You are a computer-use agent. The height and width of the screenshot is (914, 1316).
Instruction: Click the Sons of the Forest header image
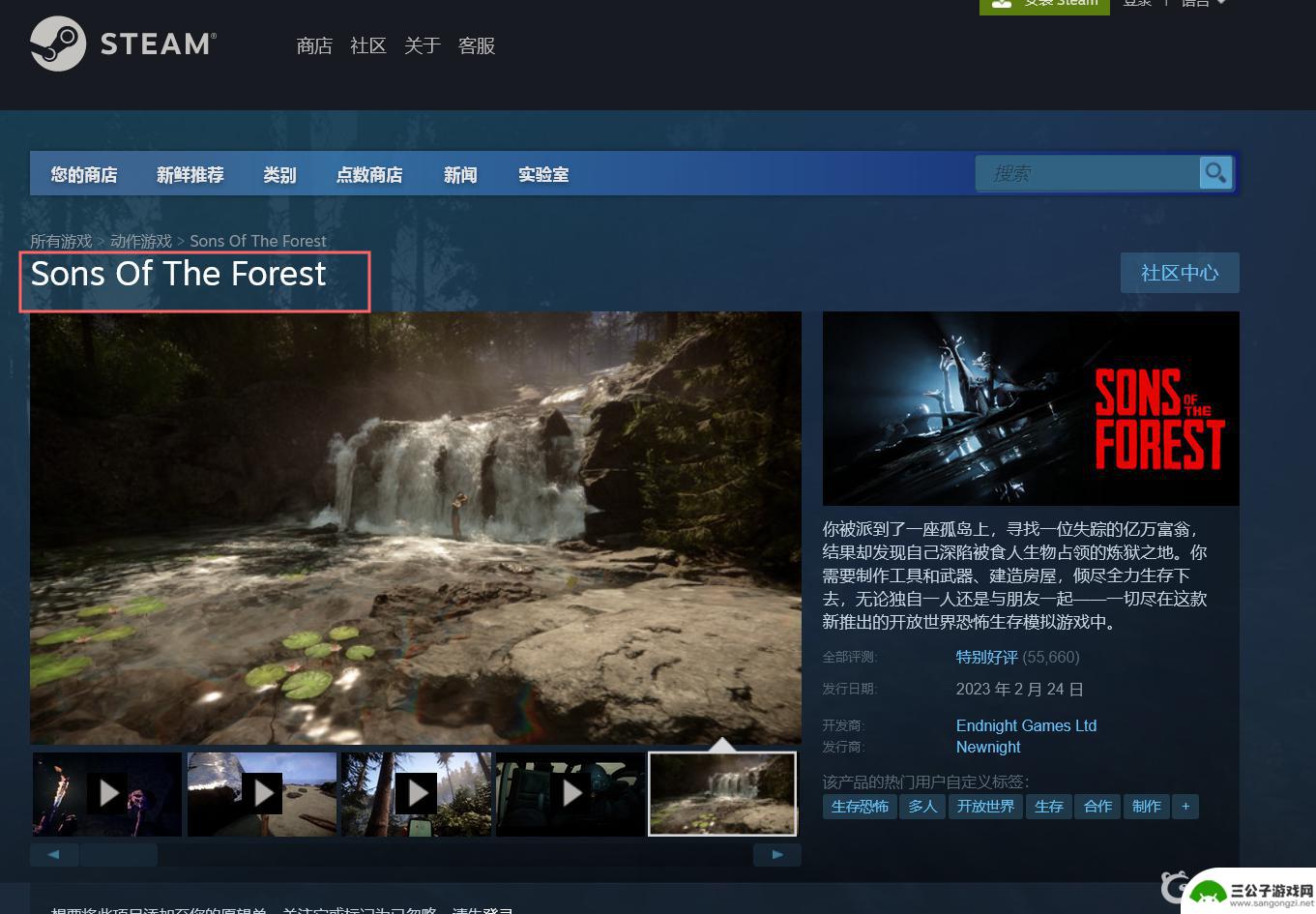[1031, 408]
